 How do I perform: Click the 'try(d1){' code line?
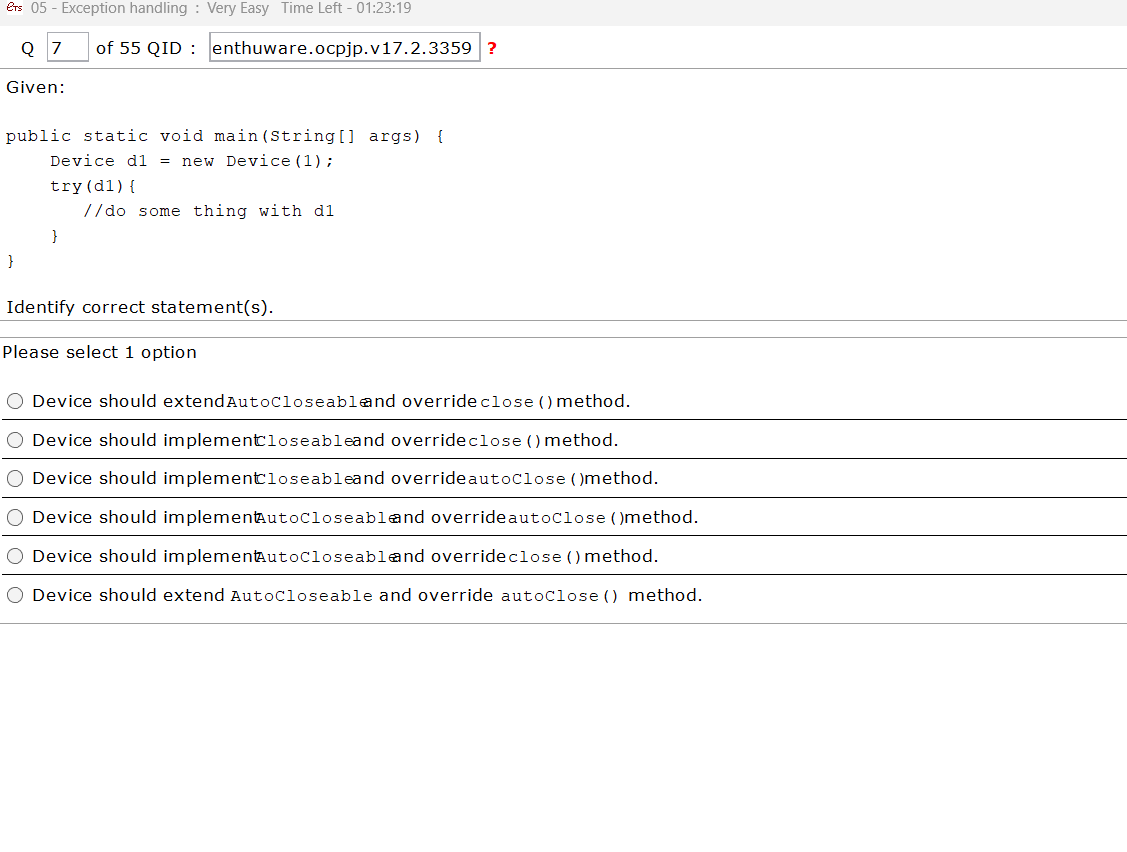coord(93,186)
